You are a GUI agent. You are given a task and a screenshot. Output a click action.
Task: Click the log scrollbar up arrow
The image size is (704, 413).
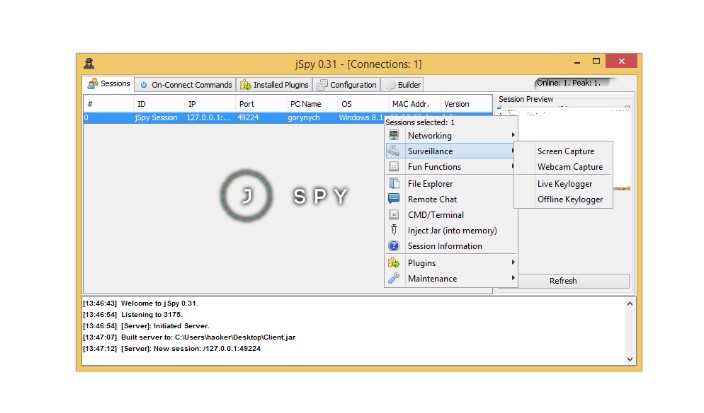[629, 304]
